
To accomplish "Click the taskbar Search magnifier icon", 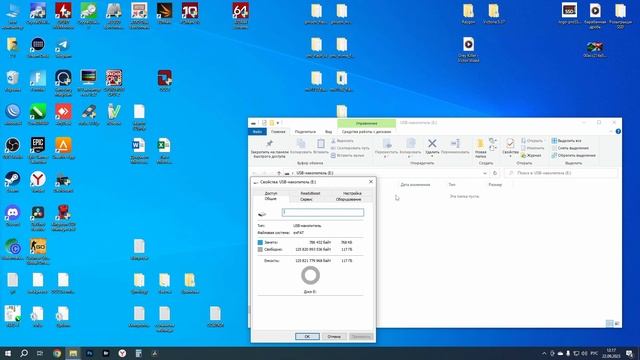I will click(x=24, y=353).
